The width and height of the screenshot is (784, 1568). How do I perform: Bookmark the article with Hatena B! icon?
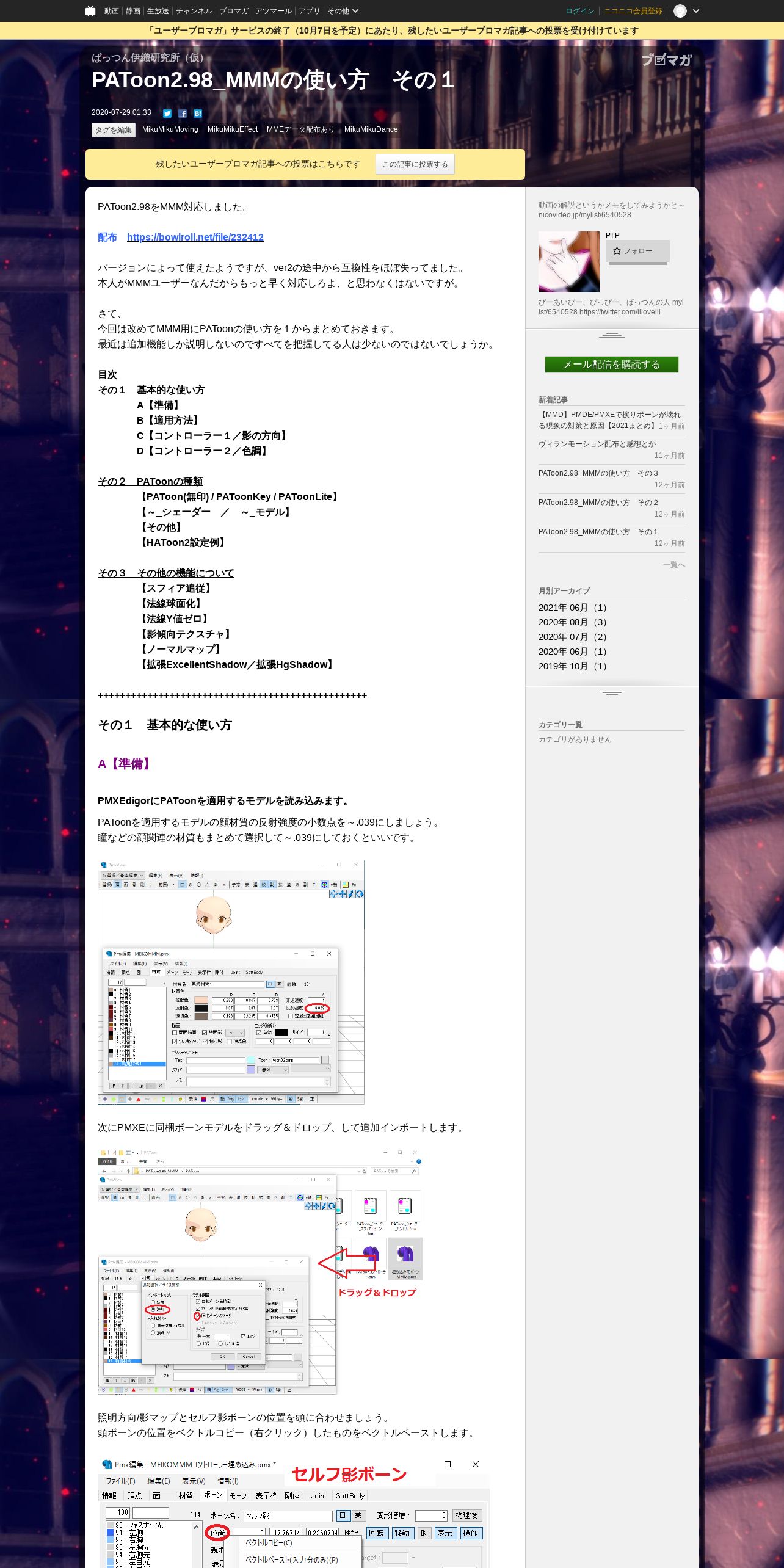click(x=198, y=113)
